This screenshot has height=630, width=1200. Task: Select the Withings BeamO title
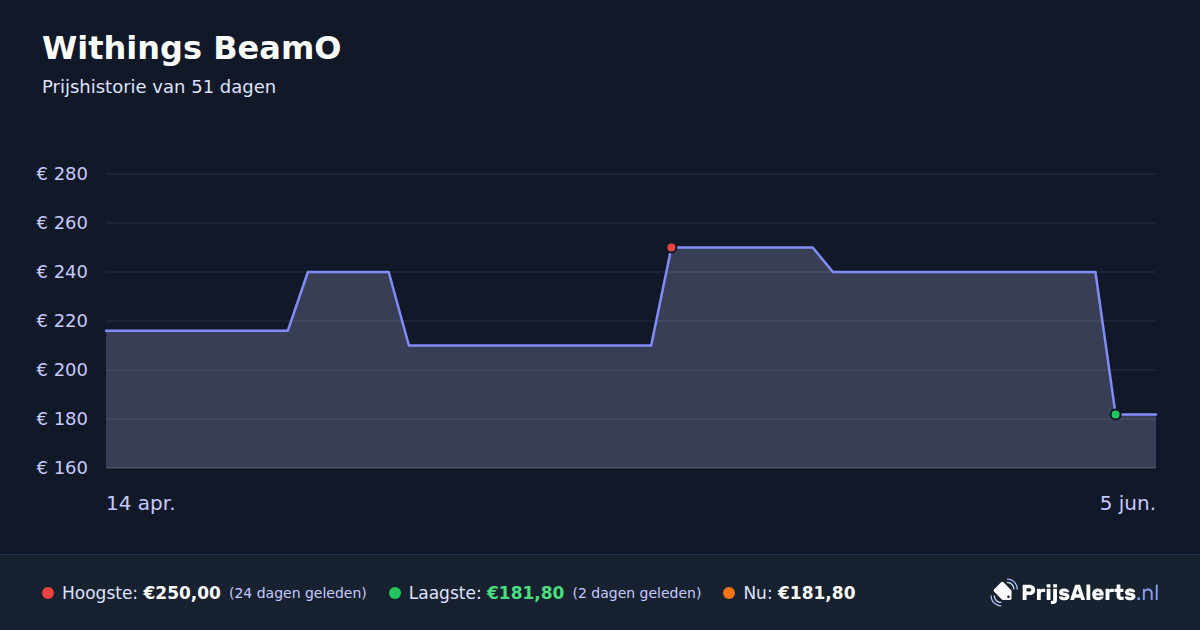tap(192, 48)
